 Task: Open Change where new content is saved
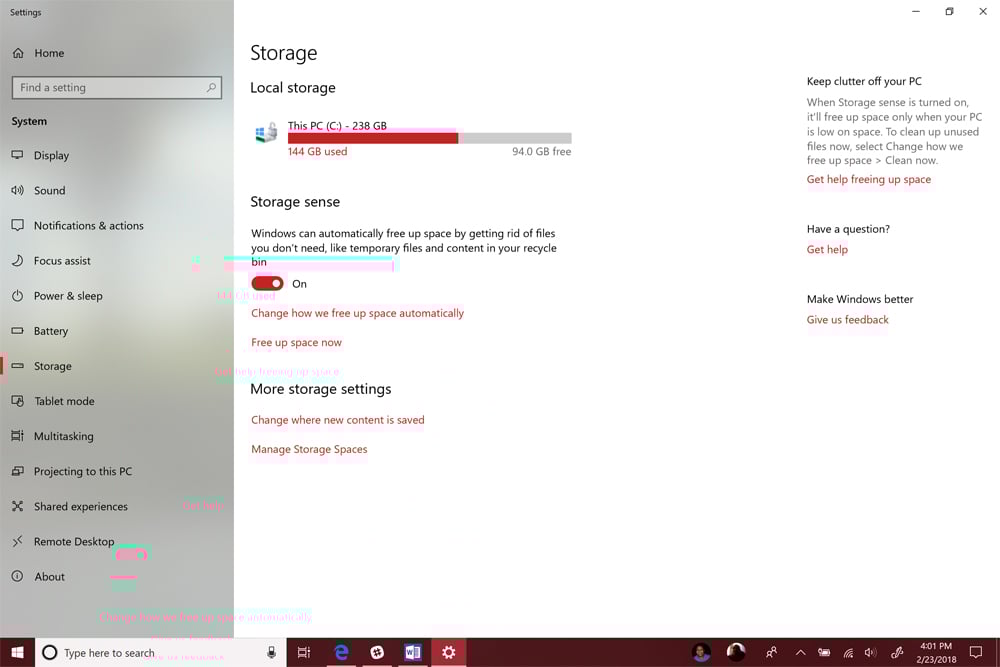click(x=337, y=420)
